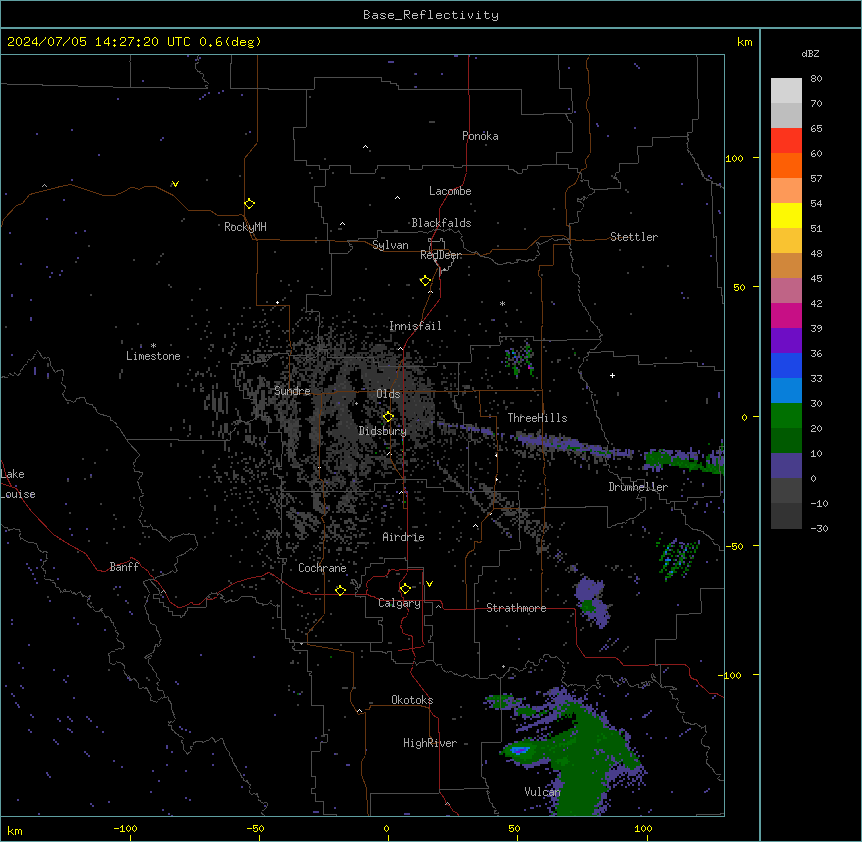862x842 pixels.
Task: Click the Blackfalds city label
Action: (441, 223)
